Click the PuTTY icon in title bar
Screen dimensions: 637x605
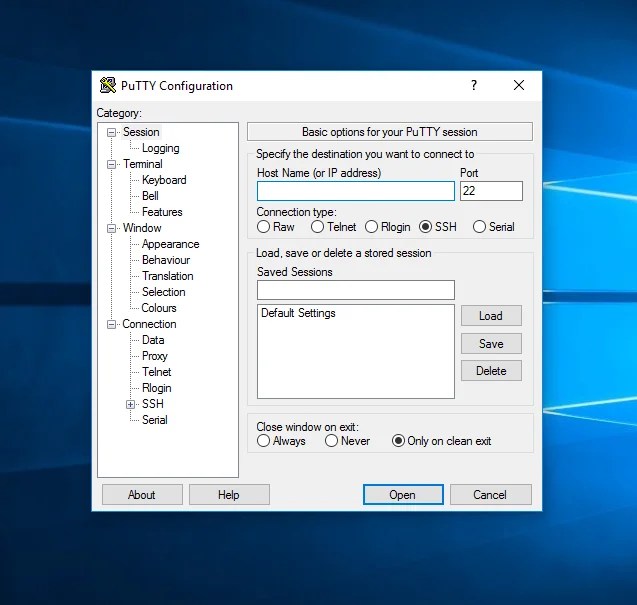(x=108, y=86)
